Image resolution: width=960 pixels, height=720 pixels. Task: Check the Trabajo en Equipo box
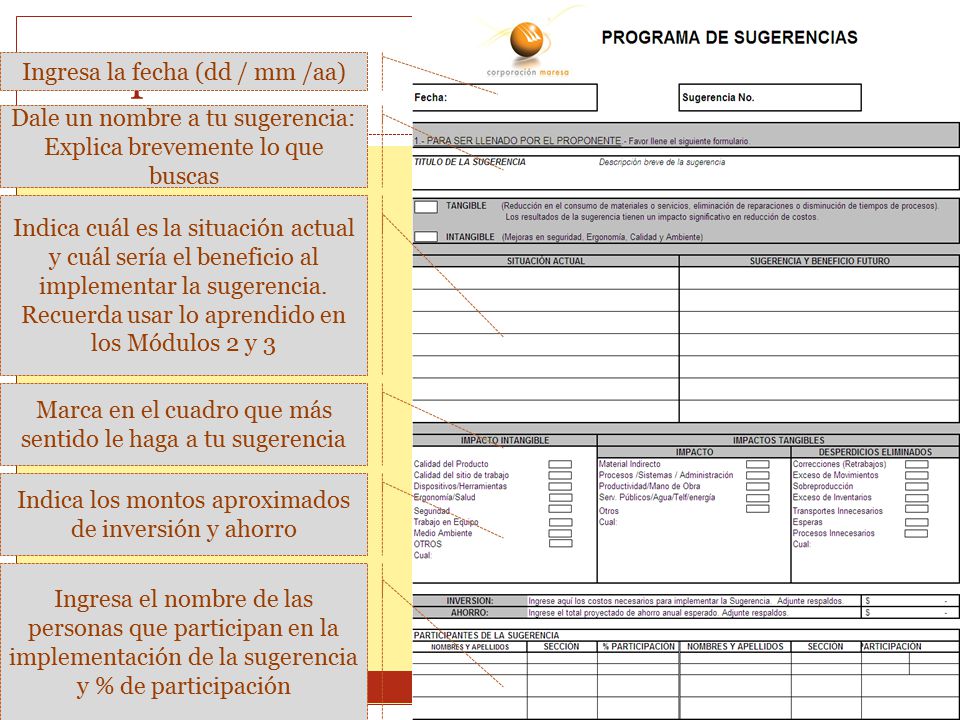[560, 522]
